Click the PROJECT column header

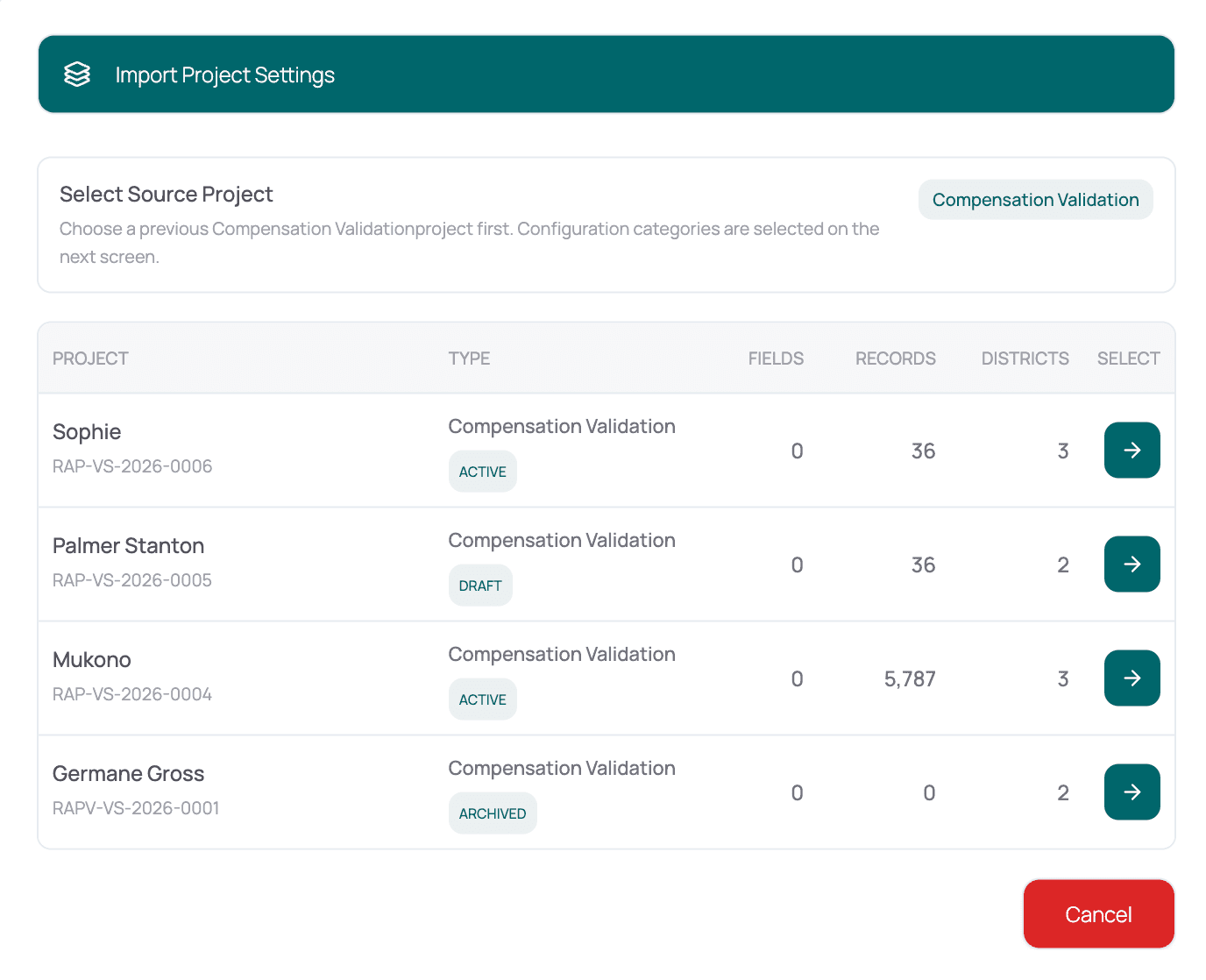pyautogui.click(x=90, y=359)
